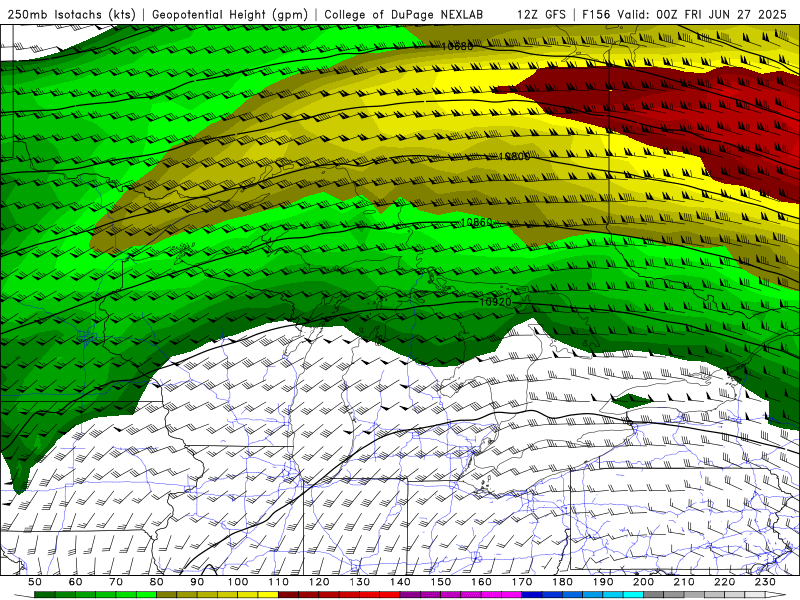Image resolution: width=800 pixels, height=600 pixels.
Task: Click the 'Geopotential Height (gpm)' title text
Action: [x=230, y=14]
